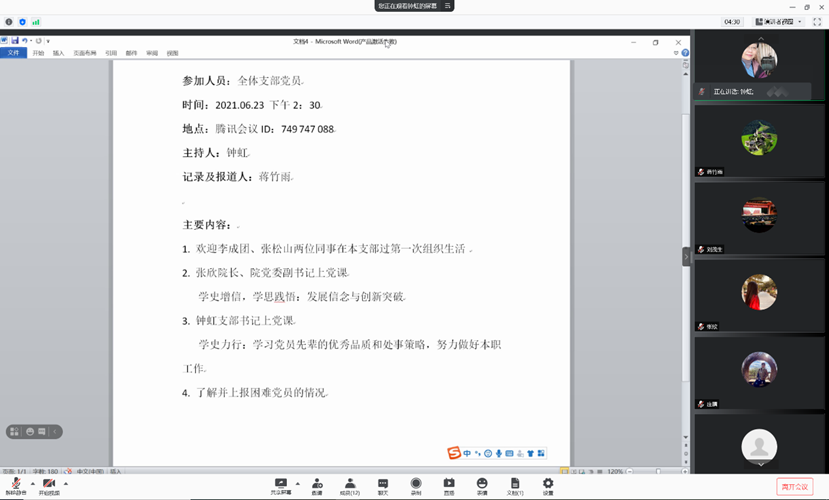Start recording the meeting
Screen dimensions: 829x500
point(416,485)
